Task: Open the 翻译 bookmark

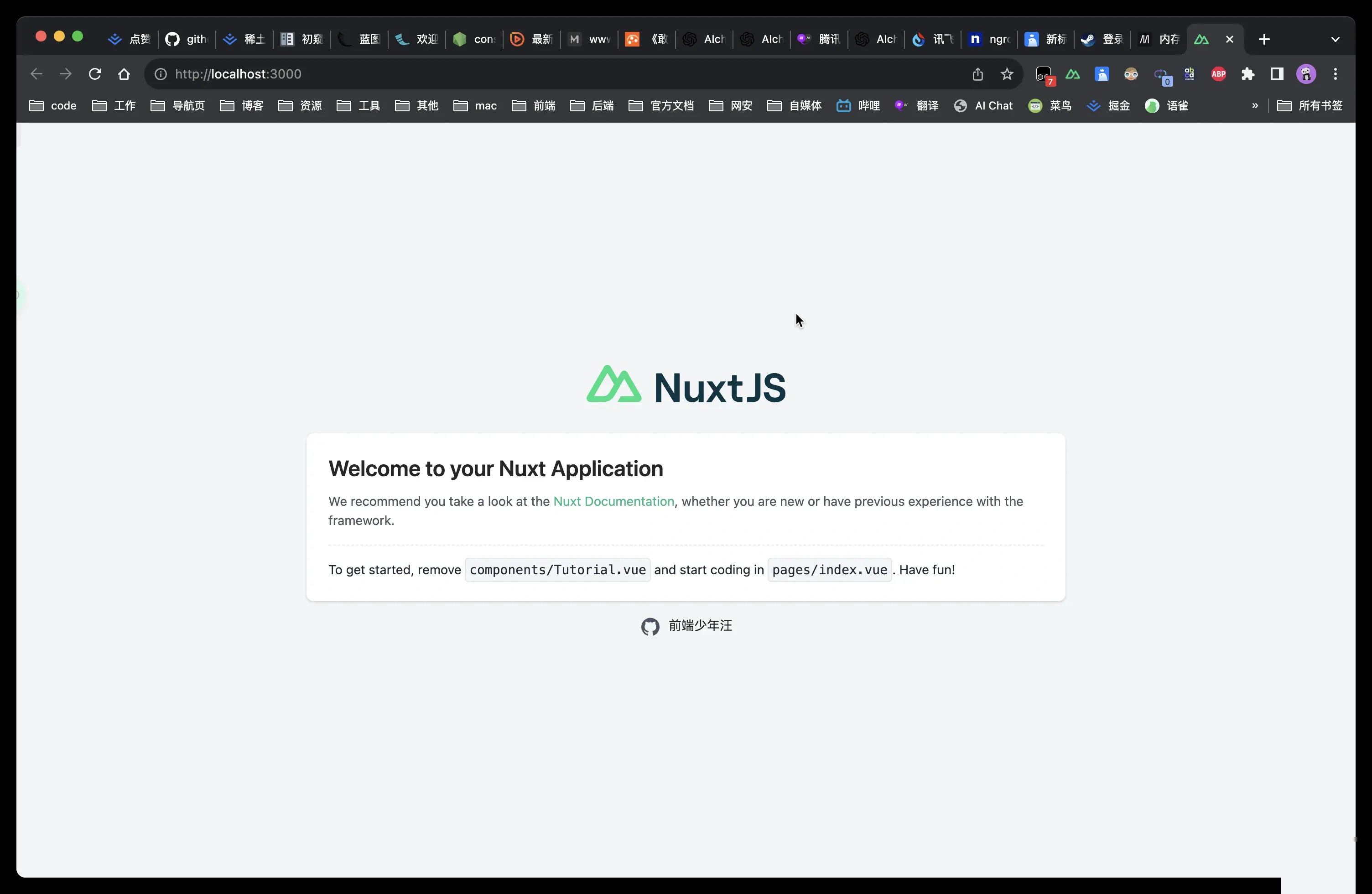Action: [917, 105]
